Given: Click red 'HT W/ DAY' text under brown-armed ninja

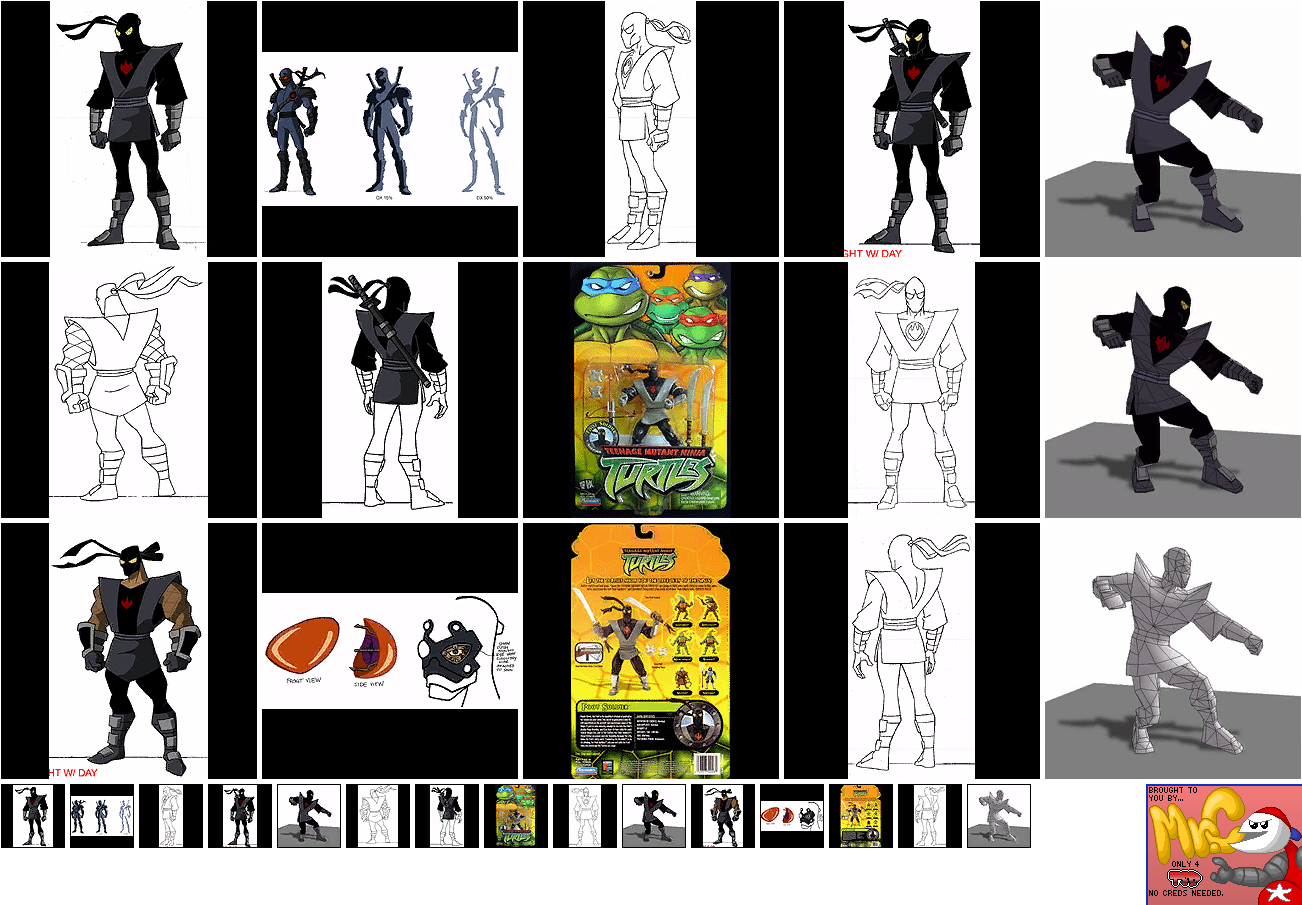Looking at the screenshot, I should (x=74, y=773).
